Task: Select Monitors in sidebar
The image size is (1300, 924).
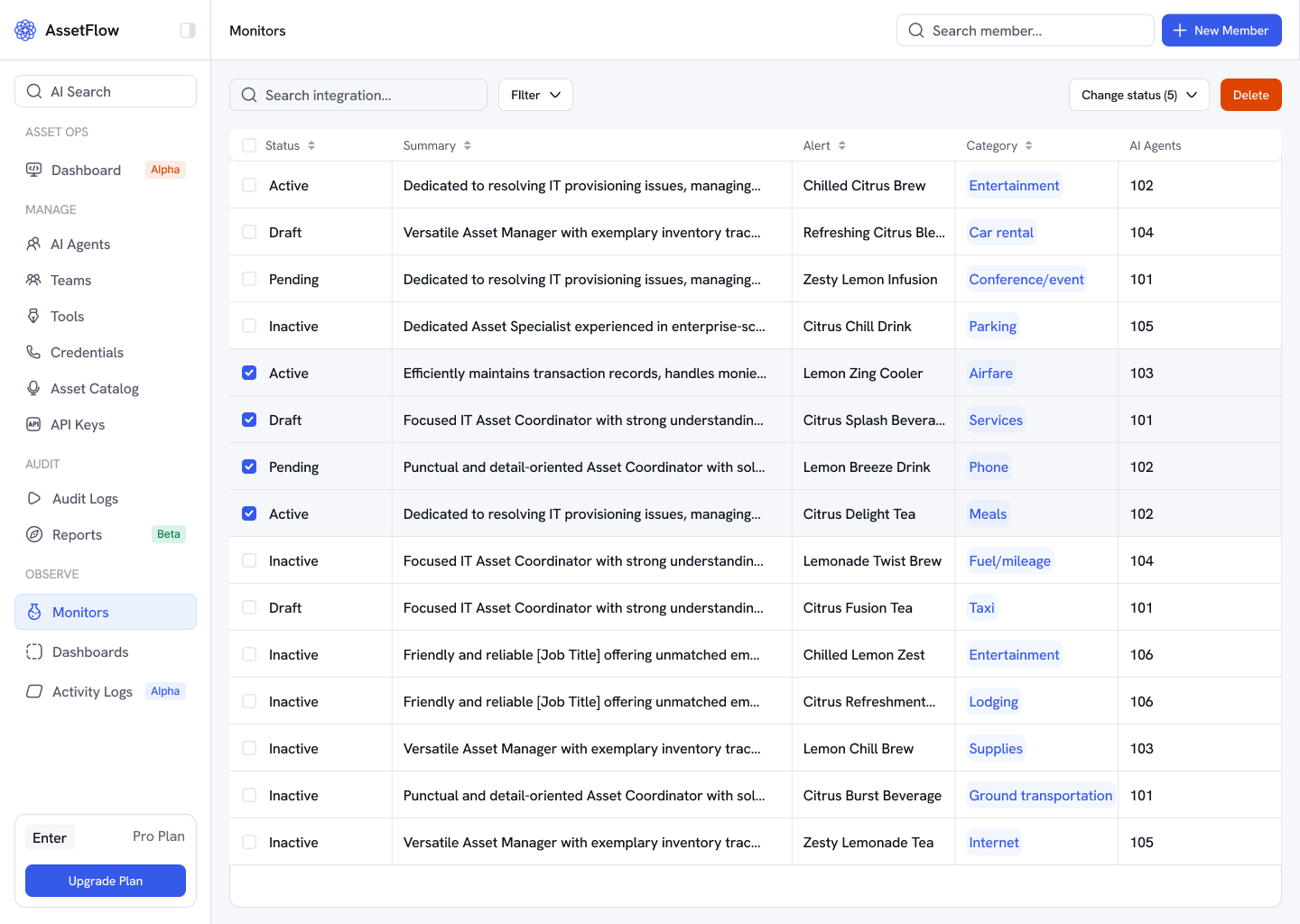Action: pos(106,612)
